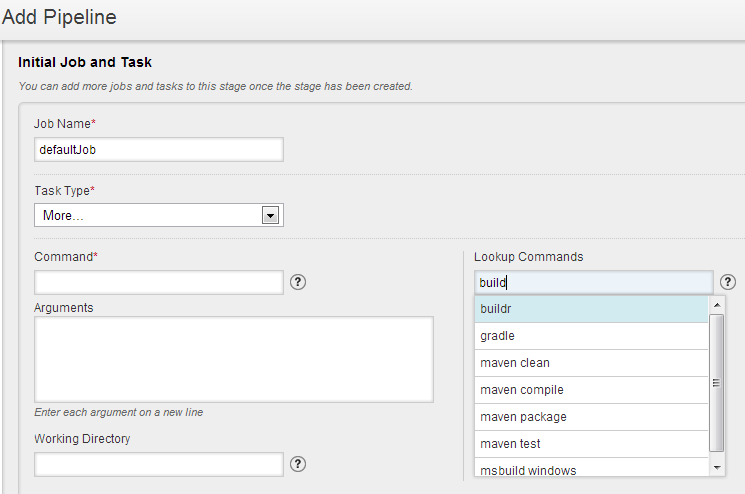Screen dimensions: 745x494
Task: Select 'buildr' from lookup suggestions
Action: 591,309
